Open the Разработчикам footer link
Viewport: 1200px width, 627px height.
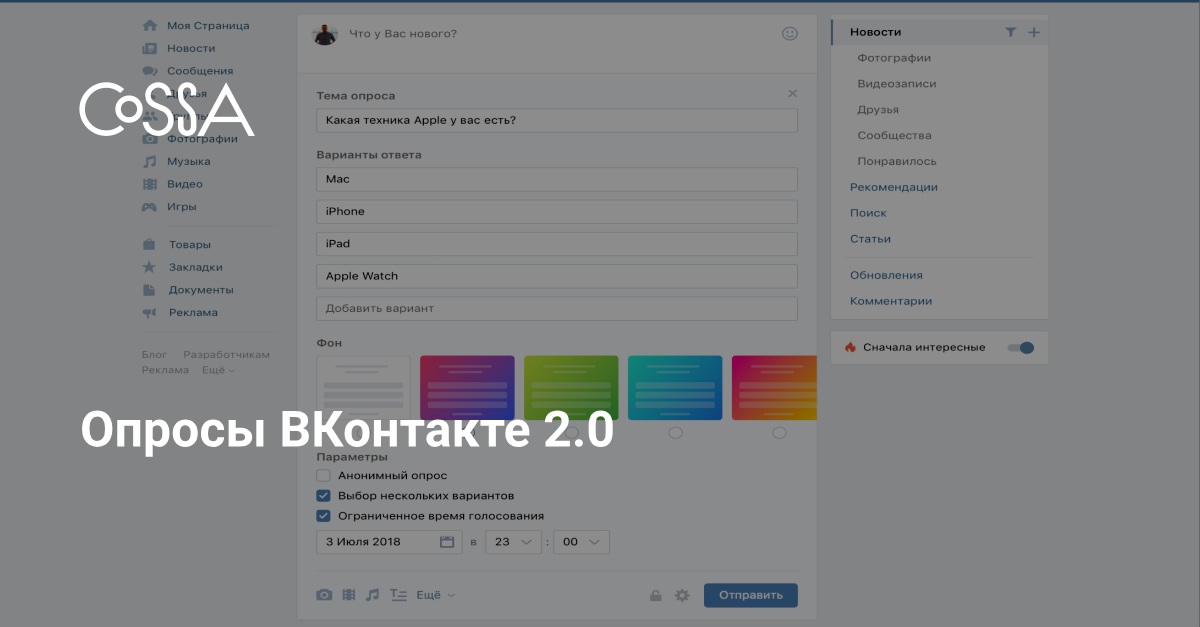point(227,355)
